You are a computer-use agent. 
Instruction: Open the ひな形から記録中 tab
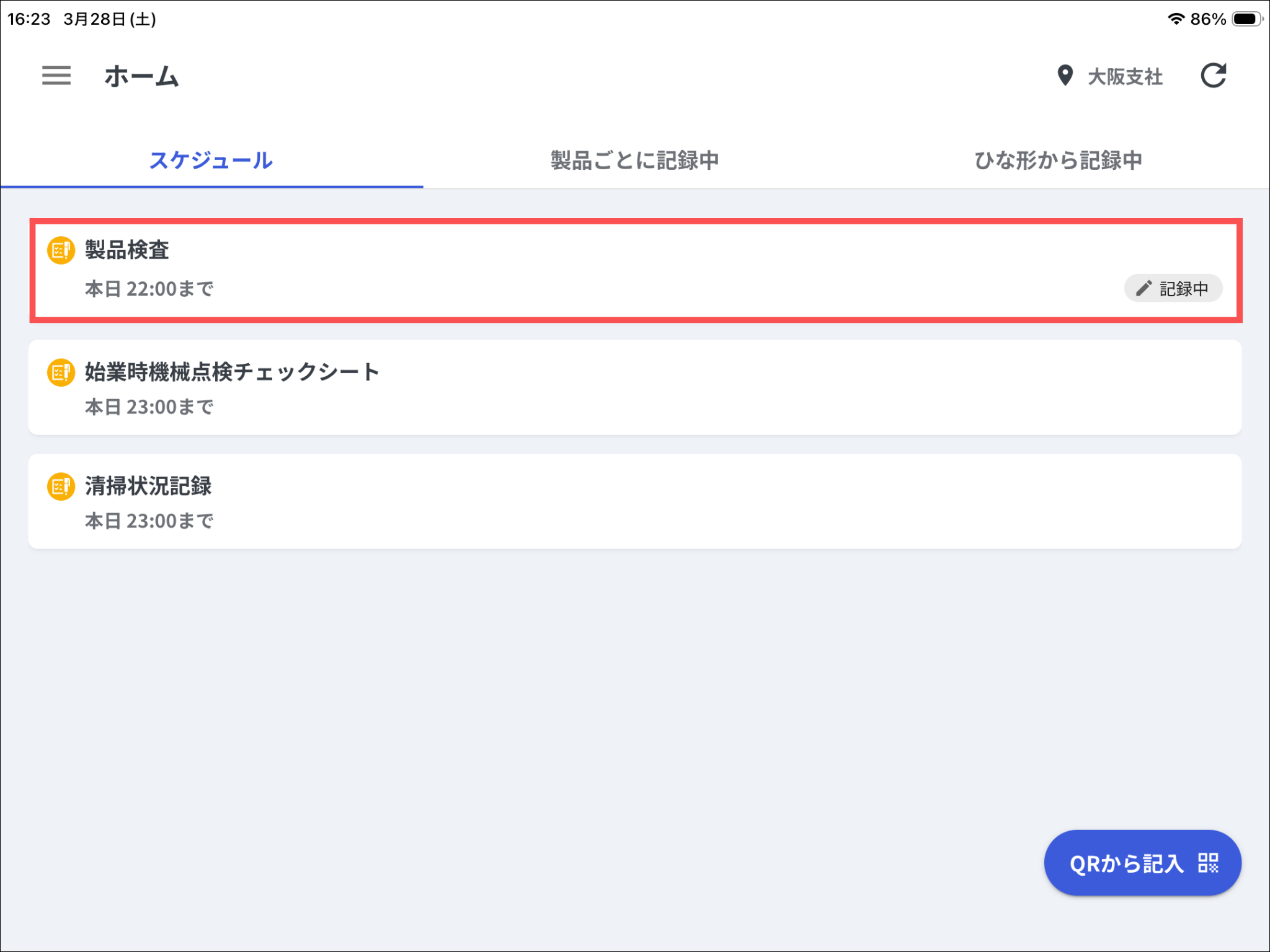point(1058,161)
